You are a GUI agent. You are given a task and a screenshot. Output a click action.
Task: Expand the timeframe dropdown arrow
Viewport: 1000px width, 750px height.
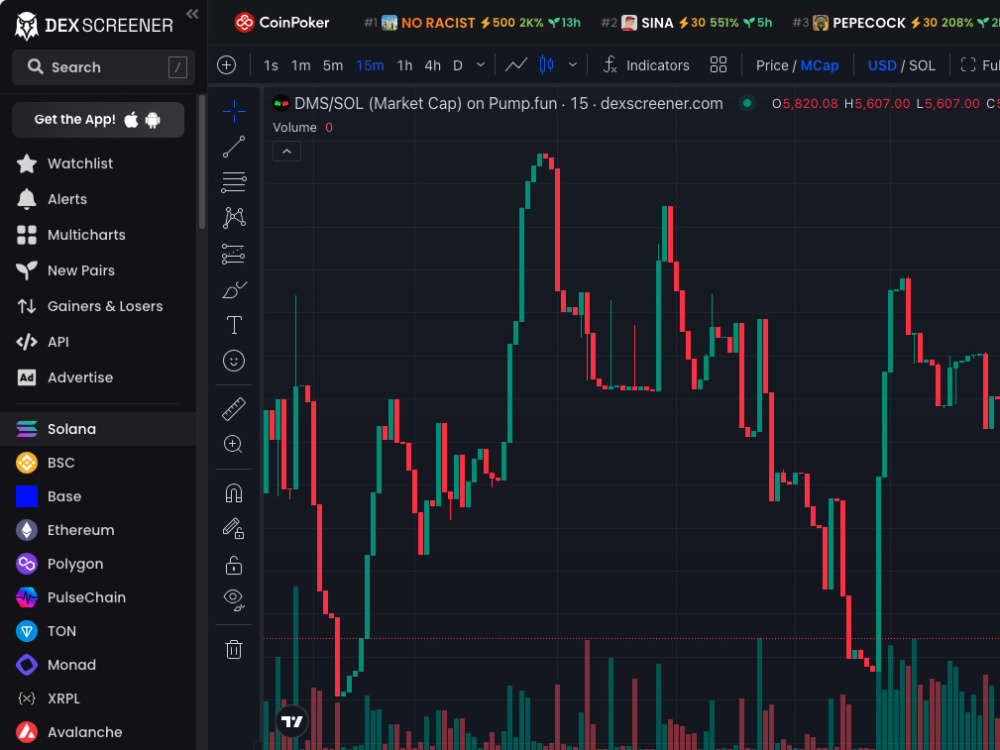[x=481, y=65]
